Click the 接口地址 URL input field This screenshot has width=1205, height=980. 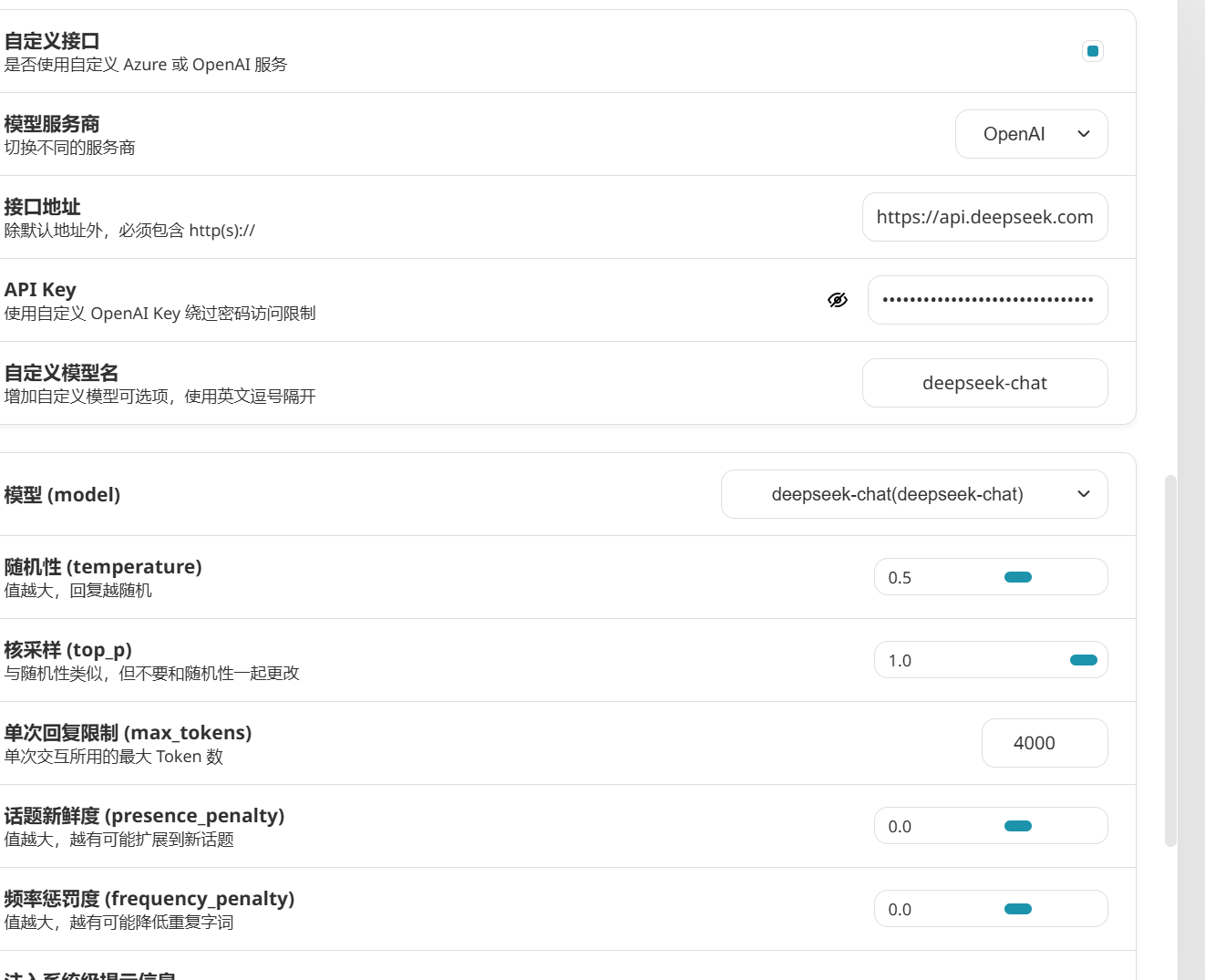985,217
